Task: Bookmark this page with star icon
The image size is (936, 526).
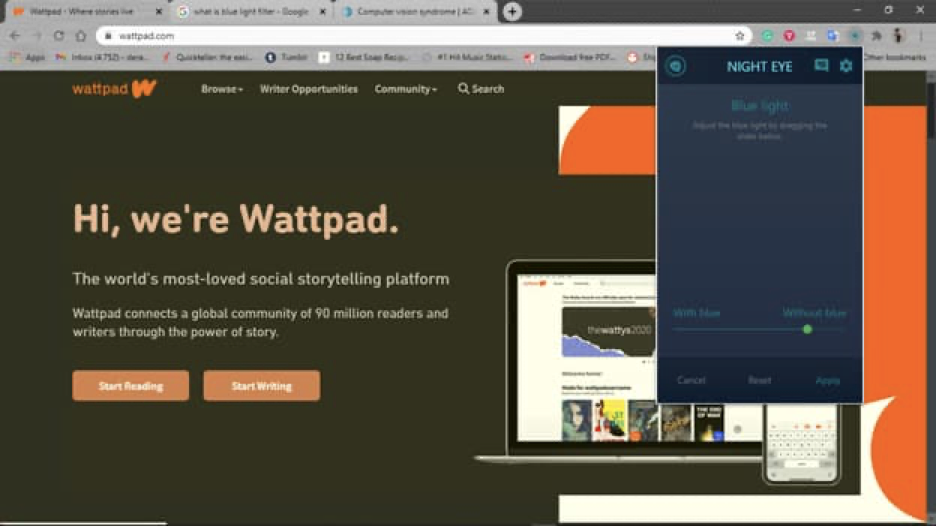Action: [x=740, y=36]
